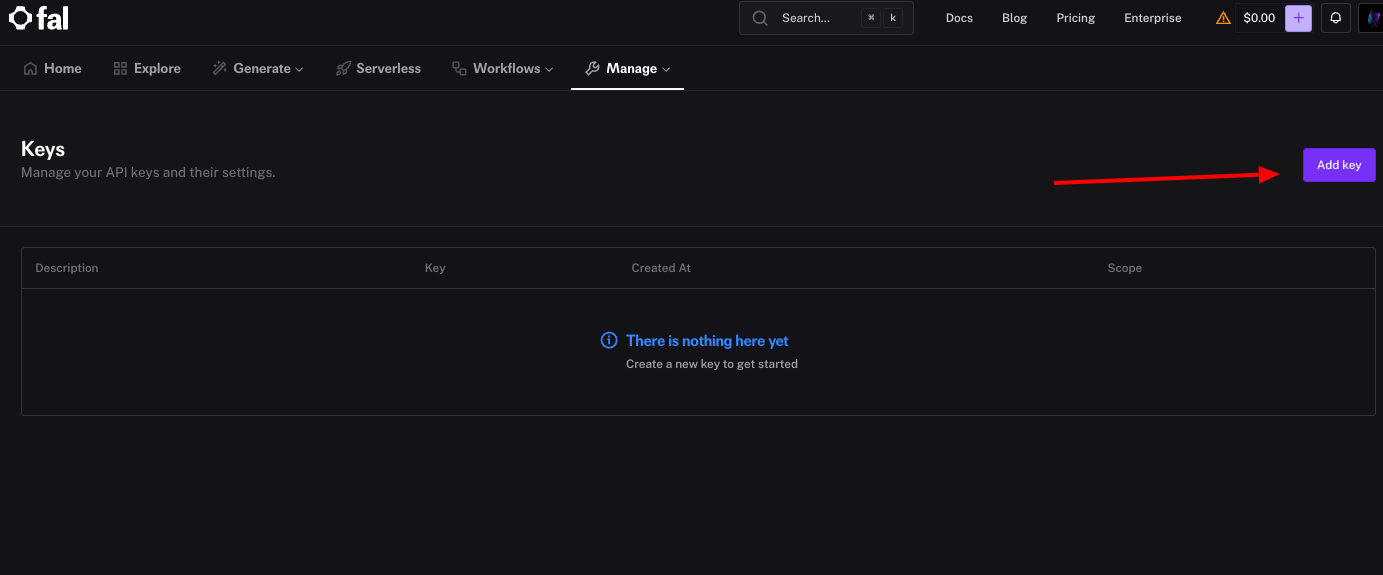1383x575 pixels.
Task: Click the Add key button
Action: [x=1338, y=165]
